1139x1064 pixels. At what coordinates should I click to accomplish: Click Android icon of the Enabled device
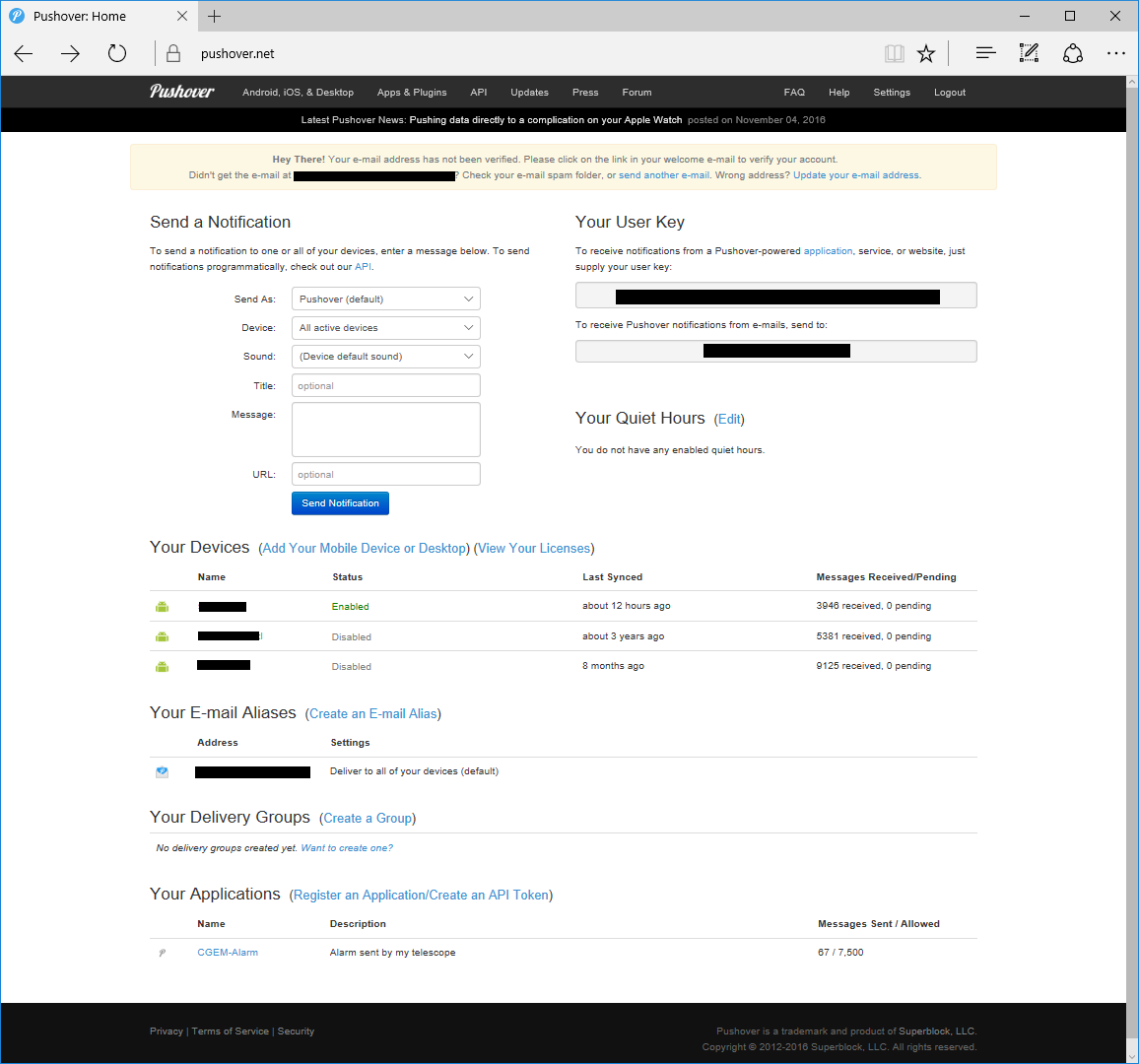[x=162, y=607]
